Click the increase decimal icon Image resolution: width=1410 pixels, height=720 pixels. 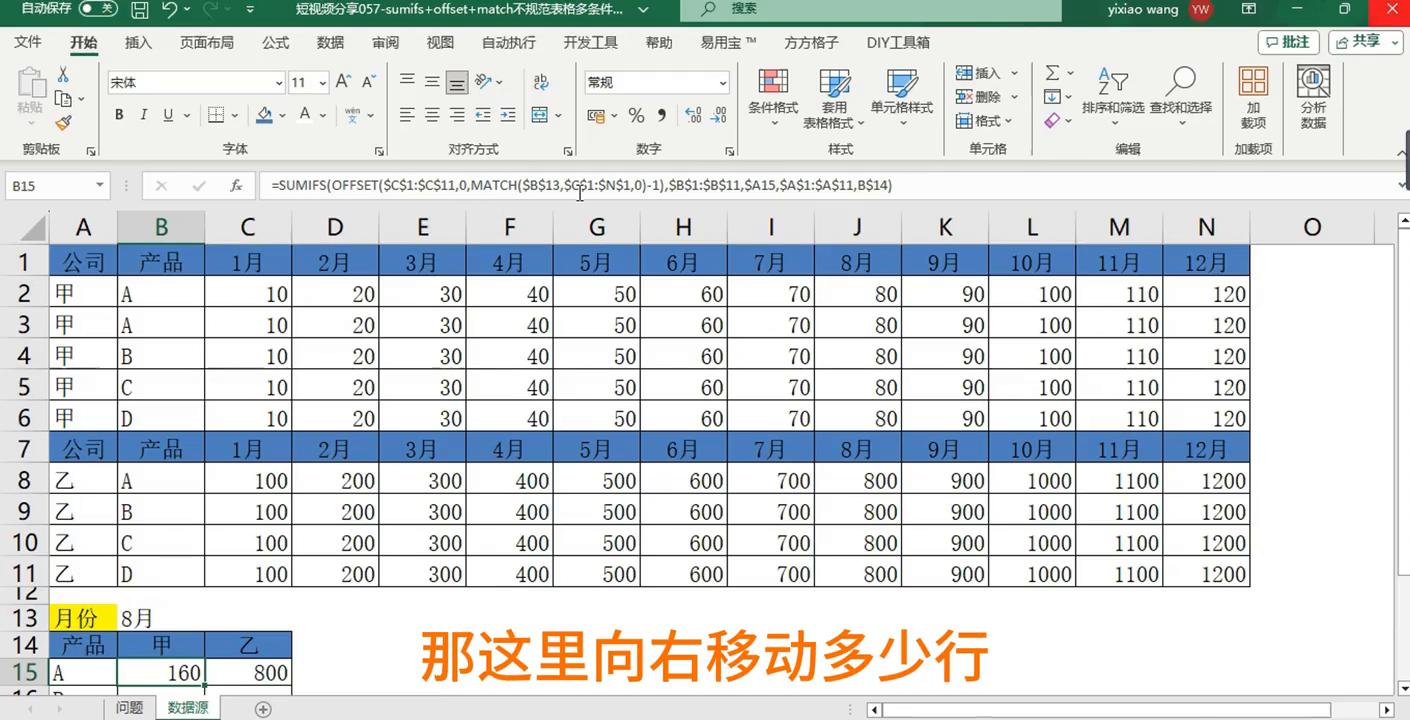tap(691, 116)
